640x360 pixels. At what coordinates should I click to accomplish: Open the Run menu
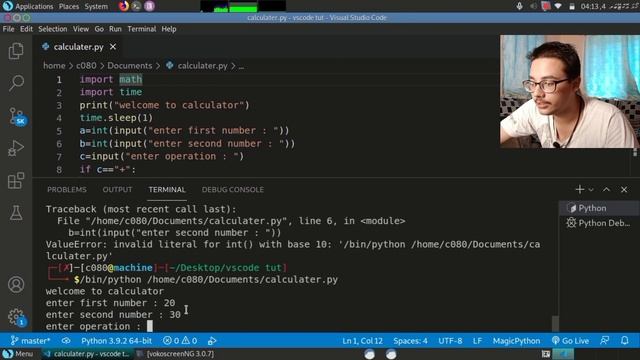(115, 29)
